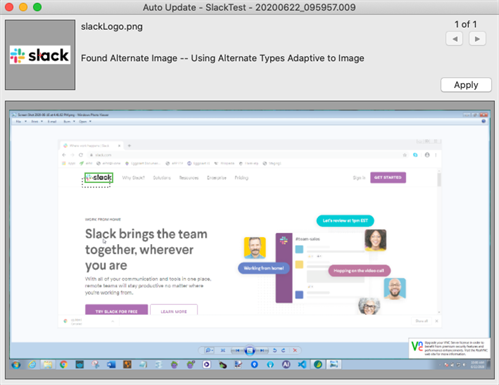Rotate the photo clockwise
499x385 pixels.
[283, 350]
